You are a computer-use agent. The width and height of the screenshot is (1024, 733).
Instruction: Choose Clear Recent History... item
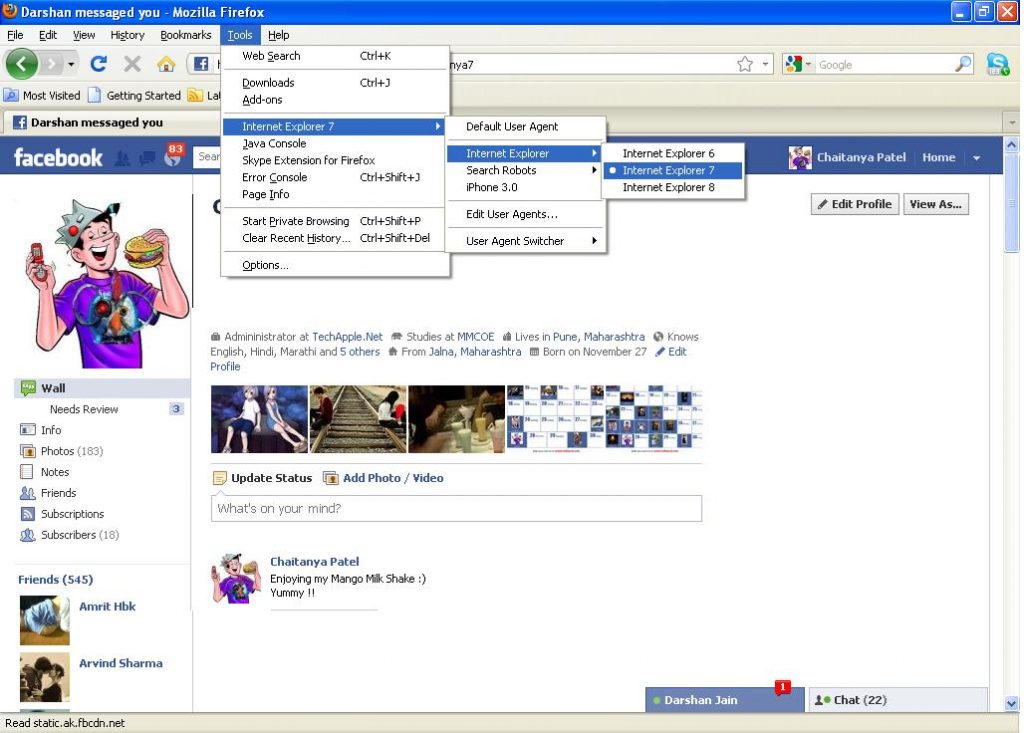[334, 238]
